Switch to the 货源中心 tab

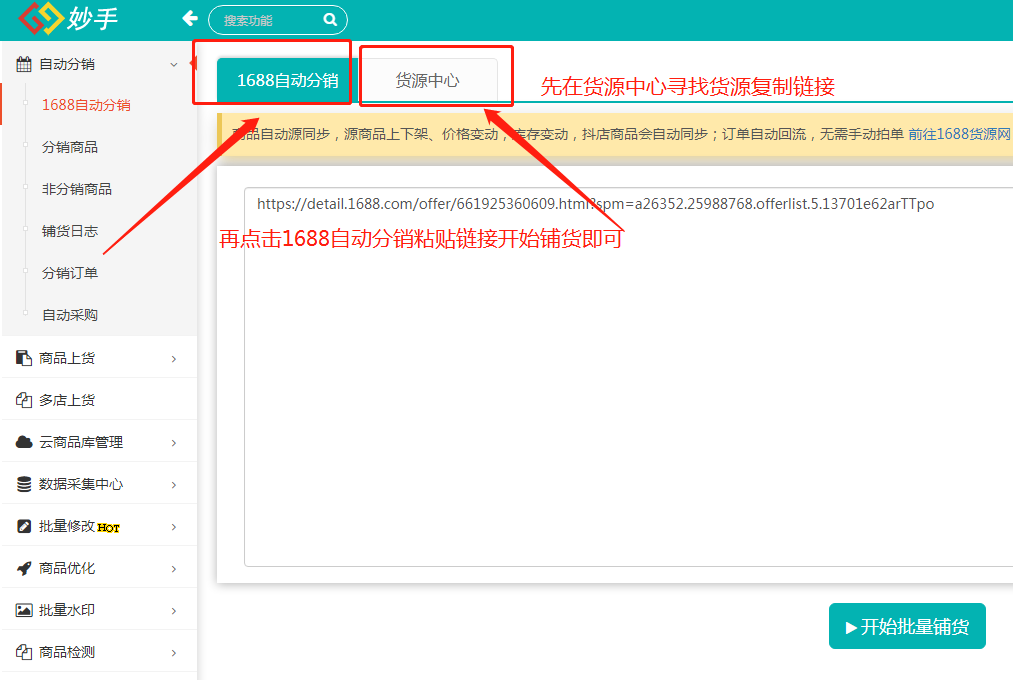[x=428, y=80]
